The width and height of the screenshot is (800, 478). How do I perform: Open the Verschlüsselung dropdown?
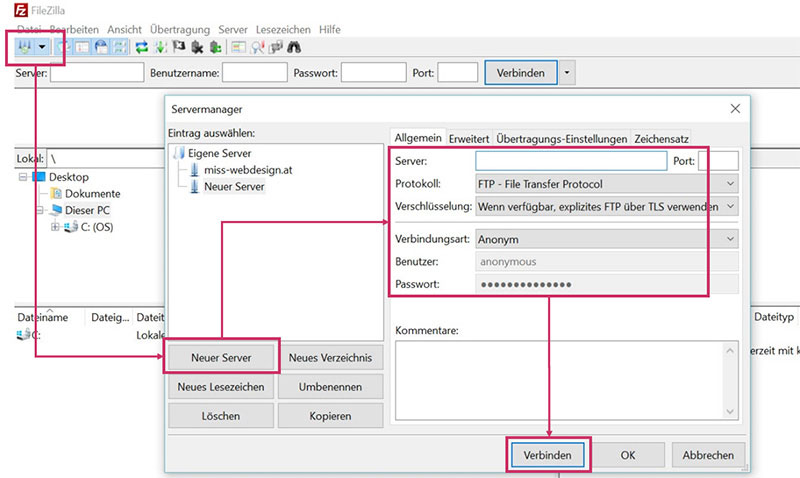(607, 207)
